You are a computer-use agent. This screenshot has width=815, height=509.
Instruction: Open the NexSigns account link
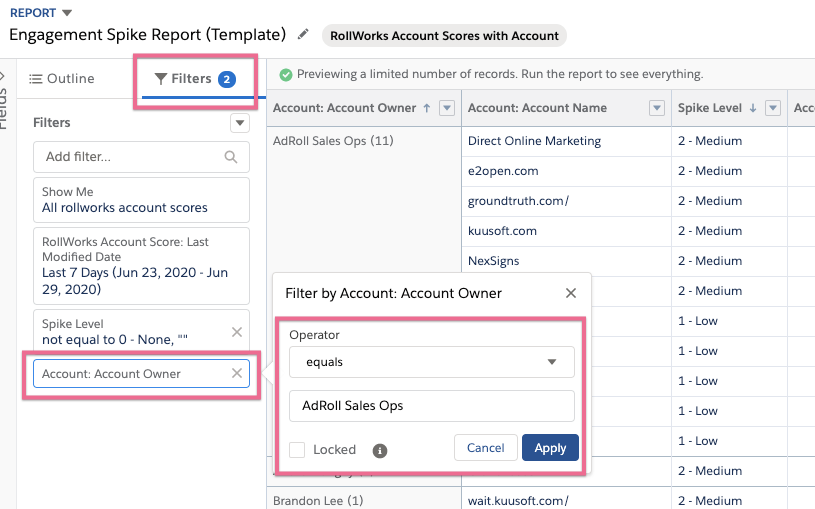pyautogui.click(x=493, y=261)
